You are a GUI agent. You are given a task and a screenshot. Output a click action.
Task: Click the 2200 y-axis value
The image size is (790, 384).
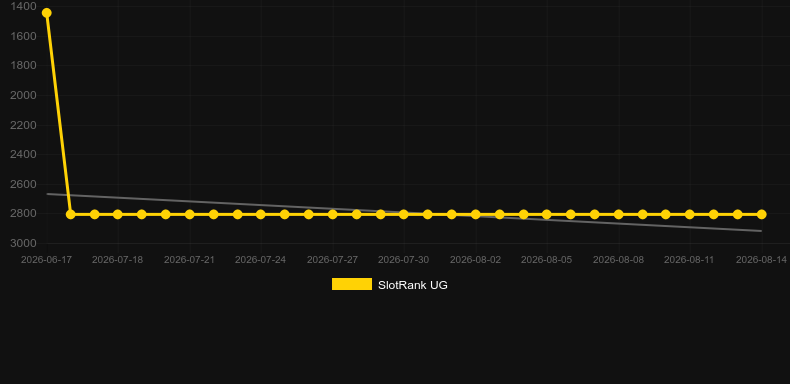click(x=23, y=125)
